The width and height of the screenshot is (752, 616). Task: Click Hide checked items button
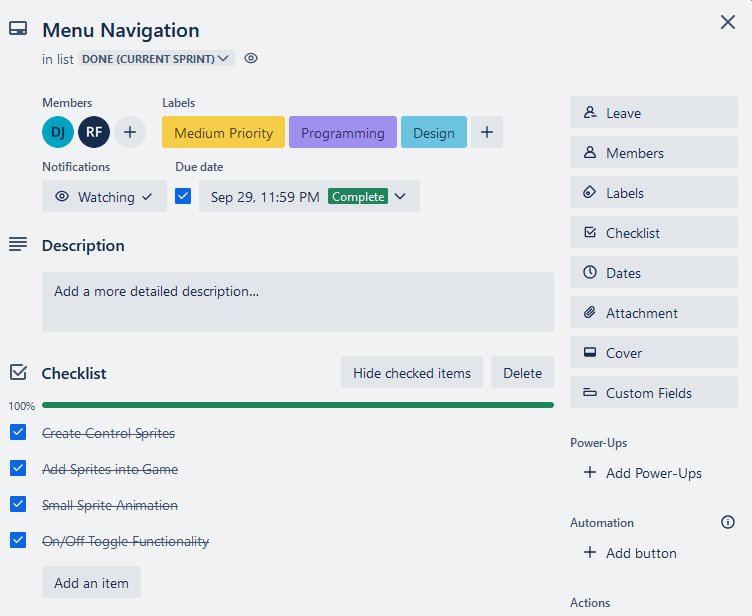click(x=411, y=373)
